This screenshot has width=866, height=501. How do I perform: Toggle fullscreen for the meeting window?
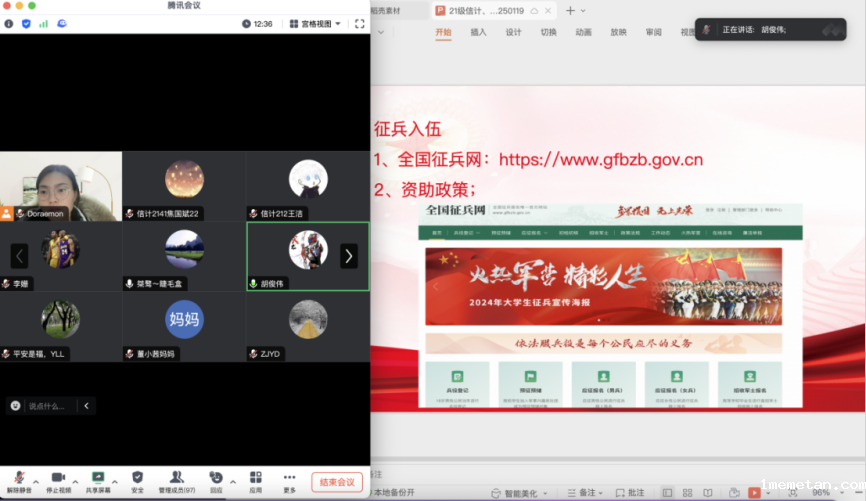358,23
